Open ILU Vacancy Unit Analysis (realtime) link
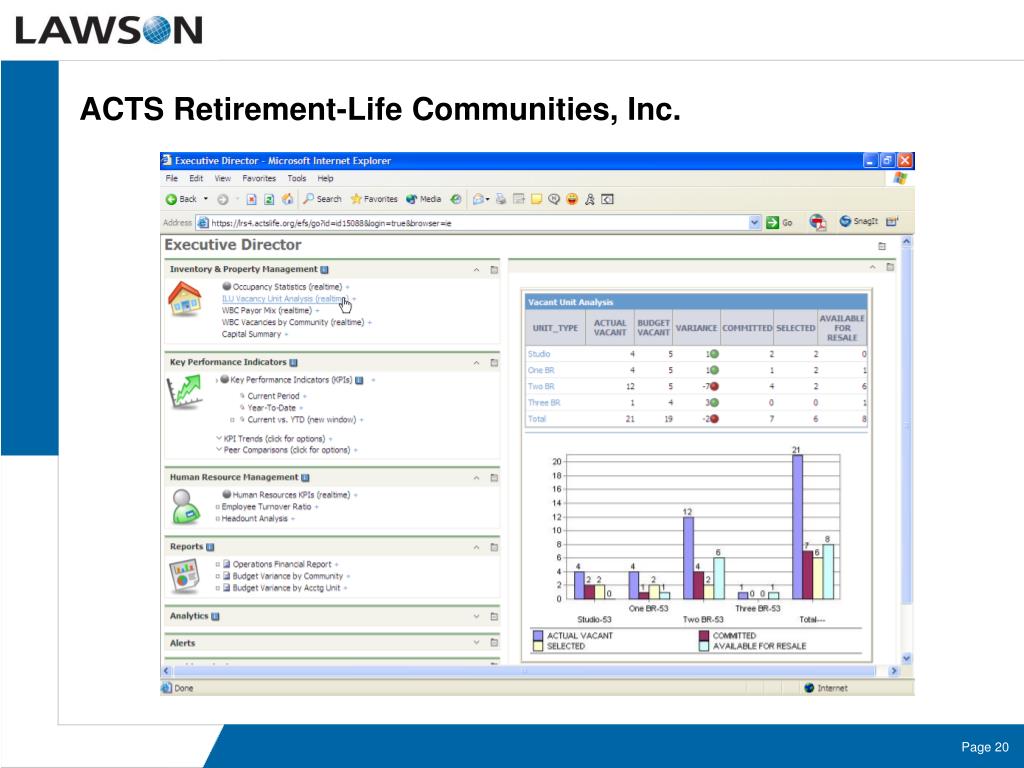This screenshot has height=768, width=1024. point(285,298)
